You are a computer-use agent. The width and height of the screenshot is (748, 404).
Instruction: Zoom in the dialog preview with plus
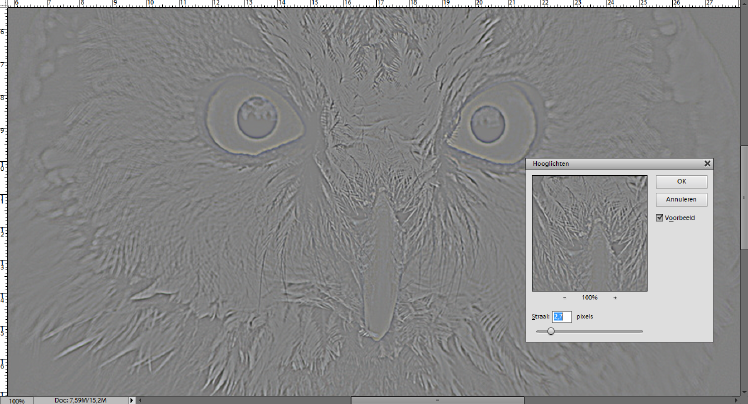[x=615, y=298]
